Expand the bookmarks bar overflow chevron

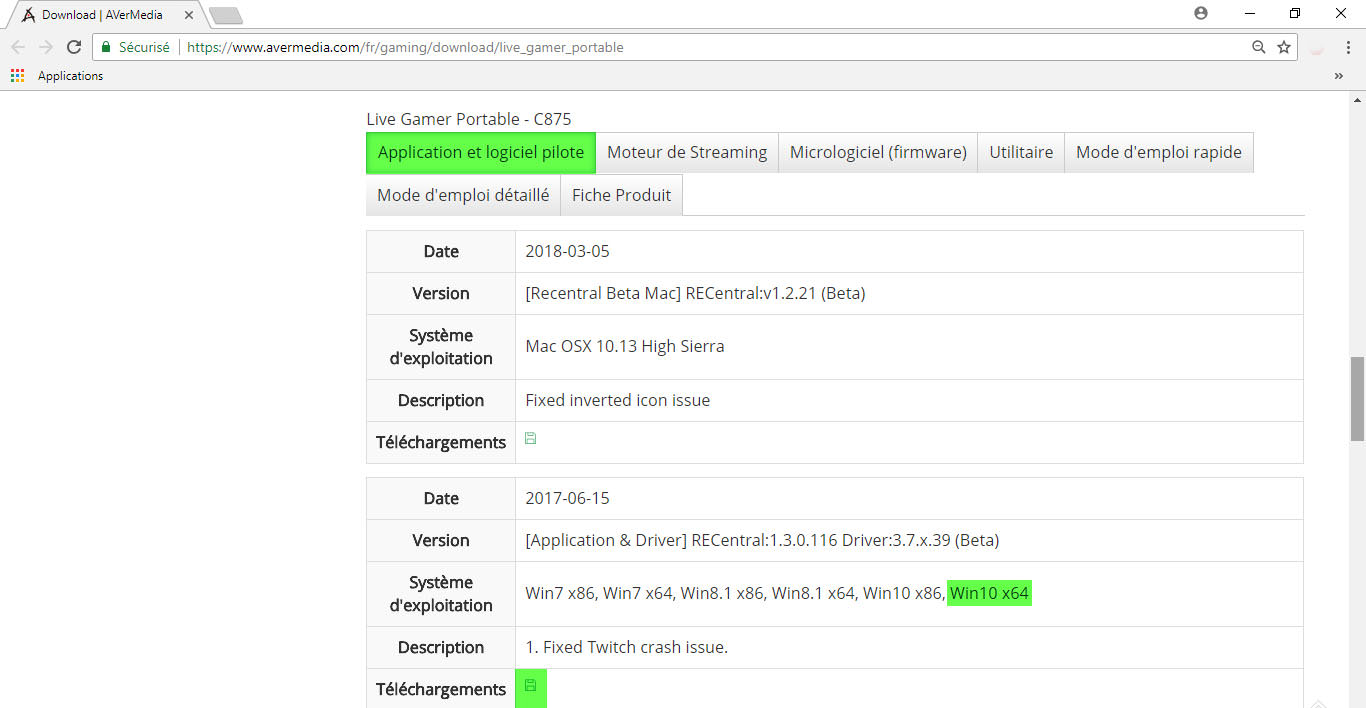point(1338,76)
